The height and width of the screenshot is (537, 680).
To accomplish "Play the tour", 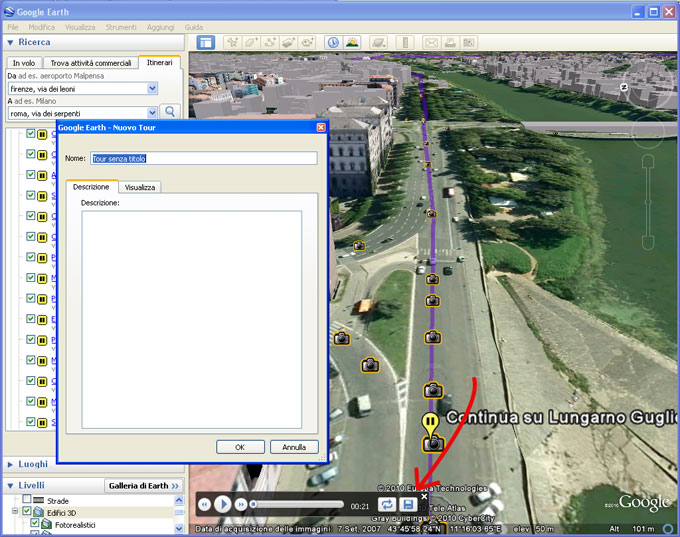I will pos(223,504).
